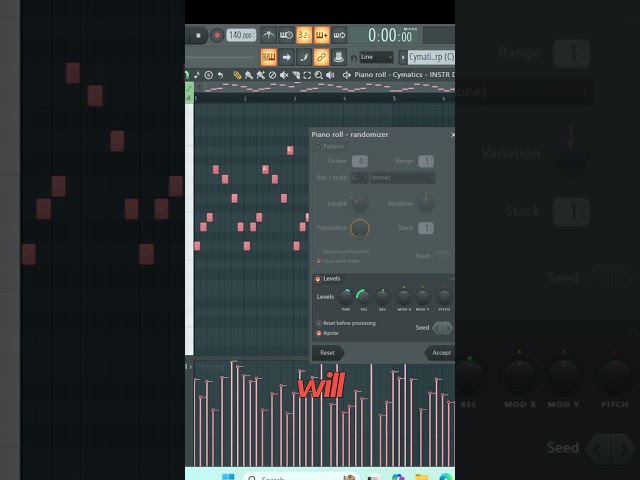Click the circled record-style icon in piano roll toolbar
The height and width of the screenshot is (480, 640).
209,75
